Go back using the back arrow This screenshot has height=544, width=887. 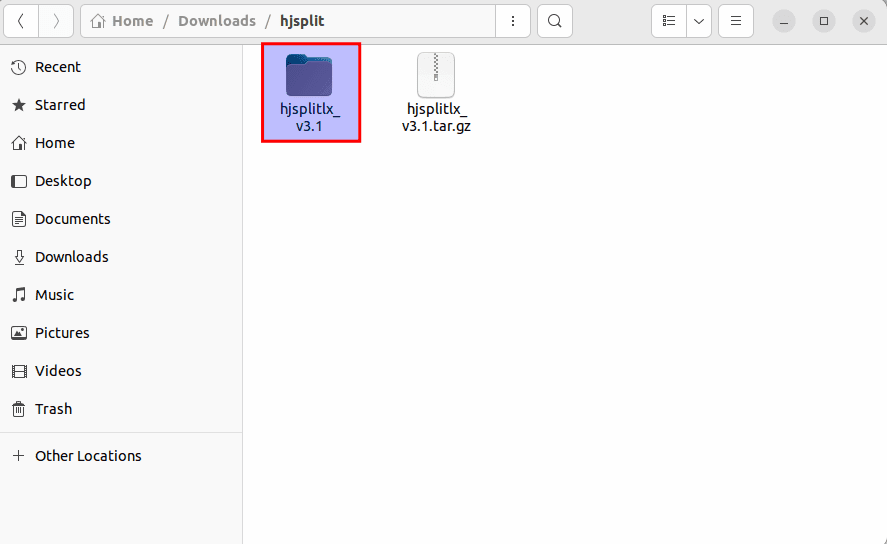pyautogui.click(x=21, y=21)
